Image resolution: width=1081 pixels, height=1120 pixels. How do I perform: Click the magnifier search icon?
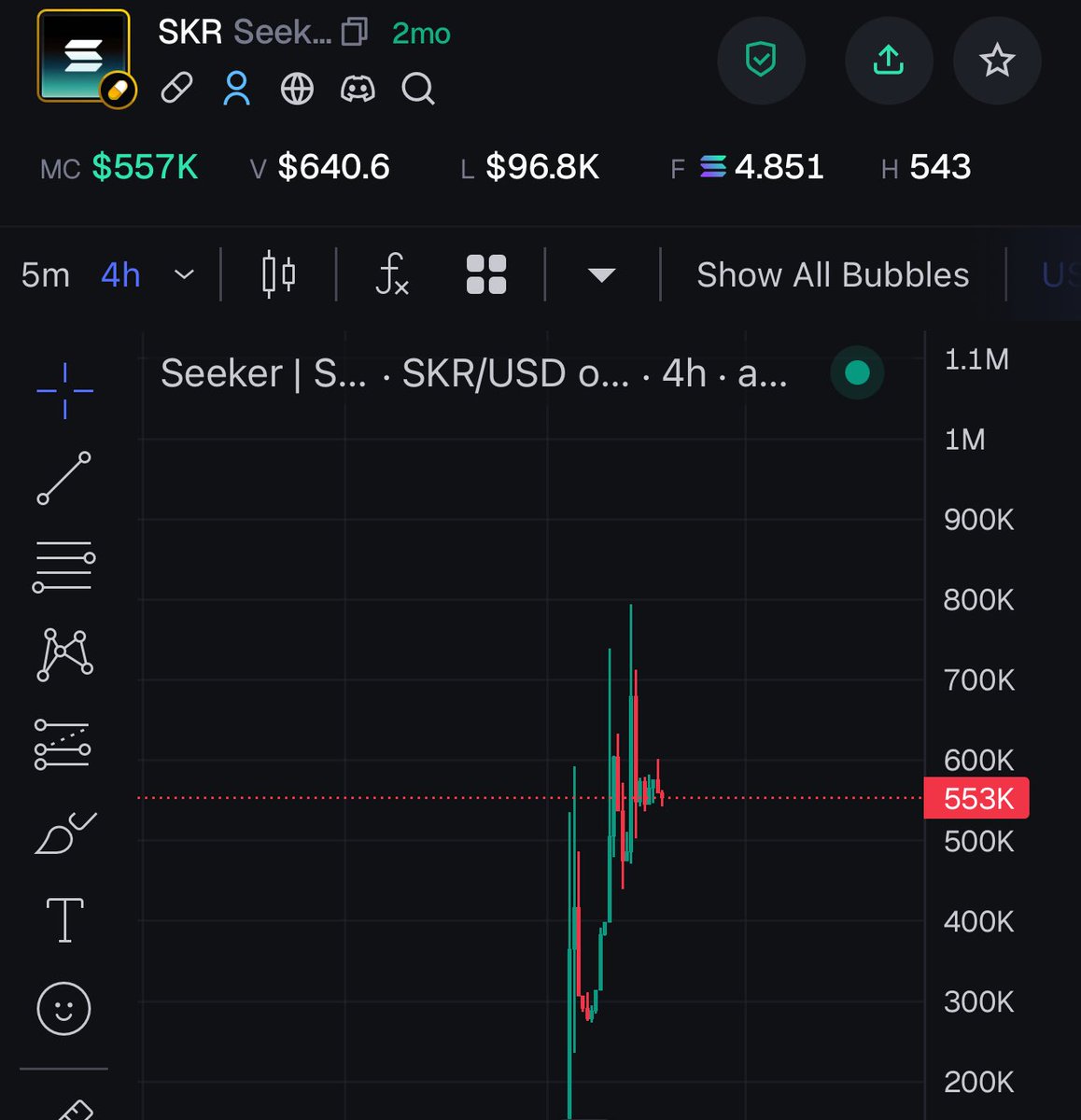pos(417,89)
